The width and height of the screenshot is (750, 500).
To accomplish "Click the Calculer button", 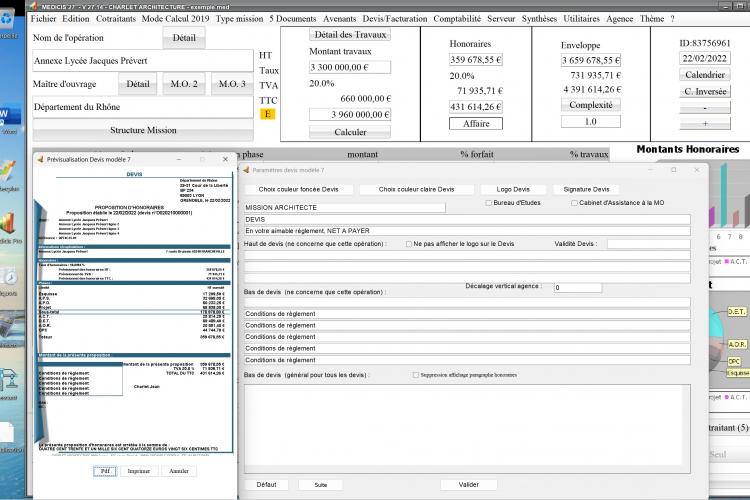I will (x=350, y=132).
